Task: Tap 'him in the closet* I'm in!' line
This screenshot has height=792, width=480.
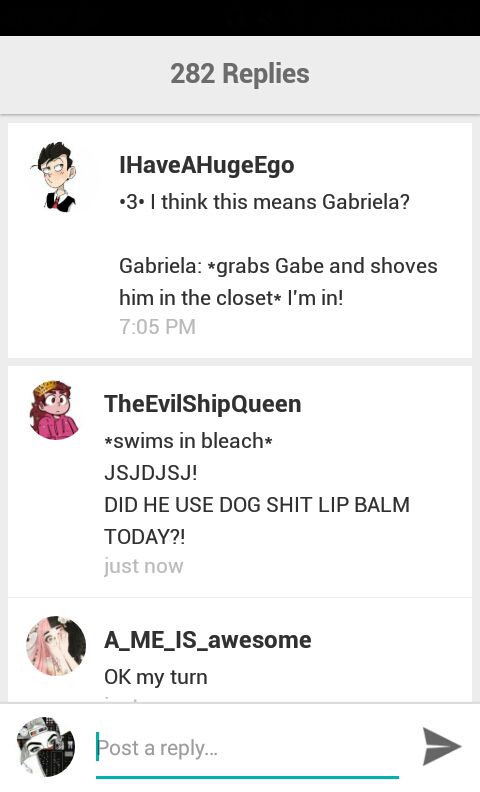Action: pos(231,298)
